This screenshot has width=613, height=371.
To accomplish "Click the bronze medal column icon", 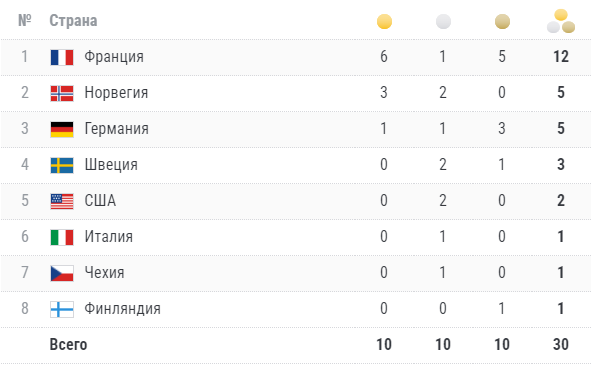I will point(502,22).
